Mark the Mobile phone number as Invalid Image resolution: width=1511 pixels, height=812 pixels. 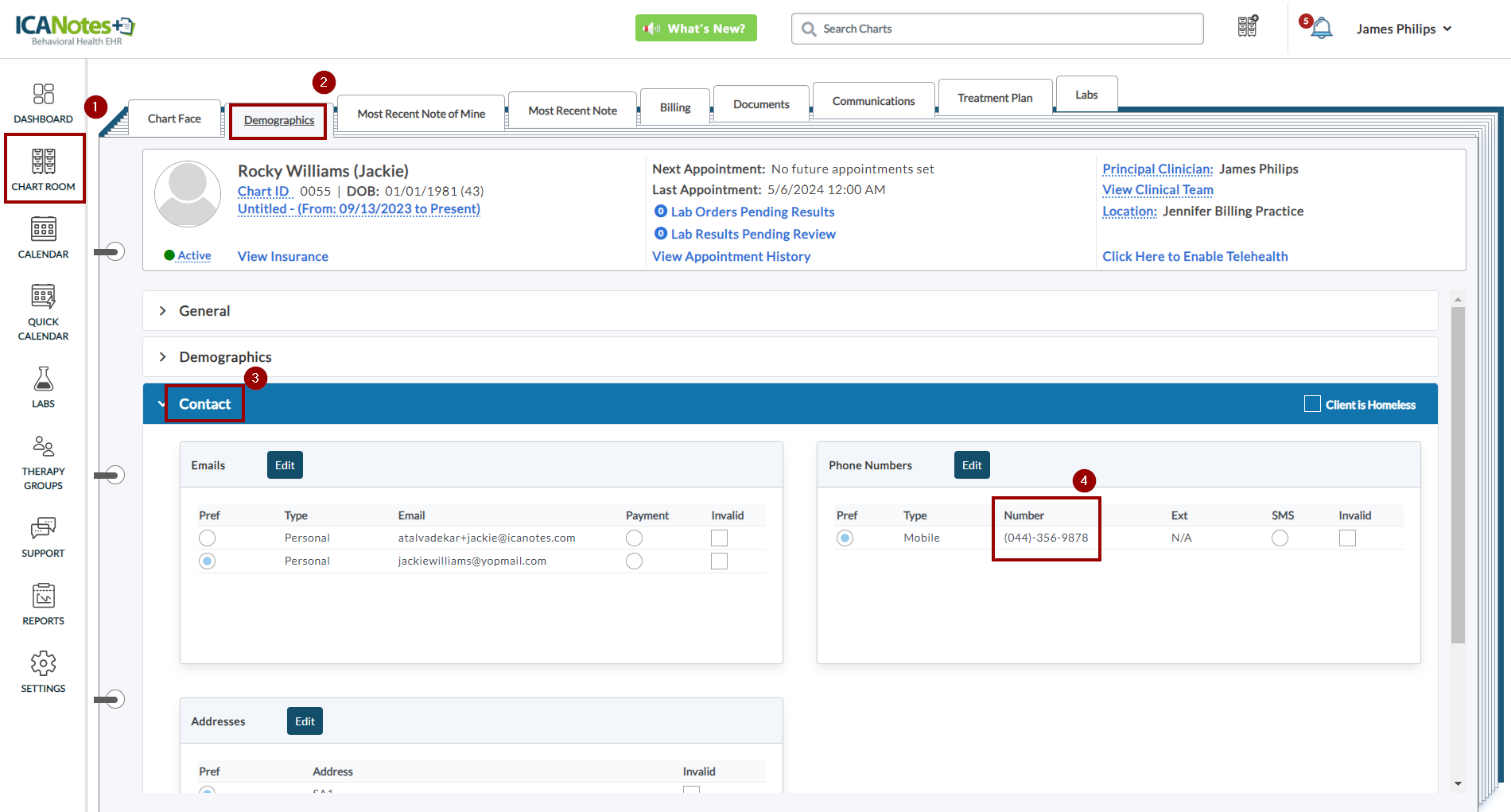[x=1347, y=538]
